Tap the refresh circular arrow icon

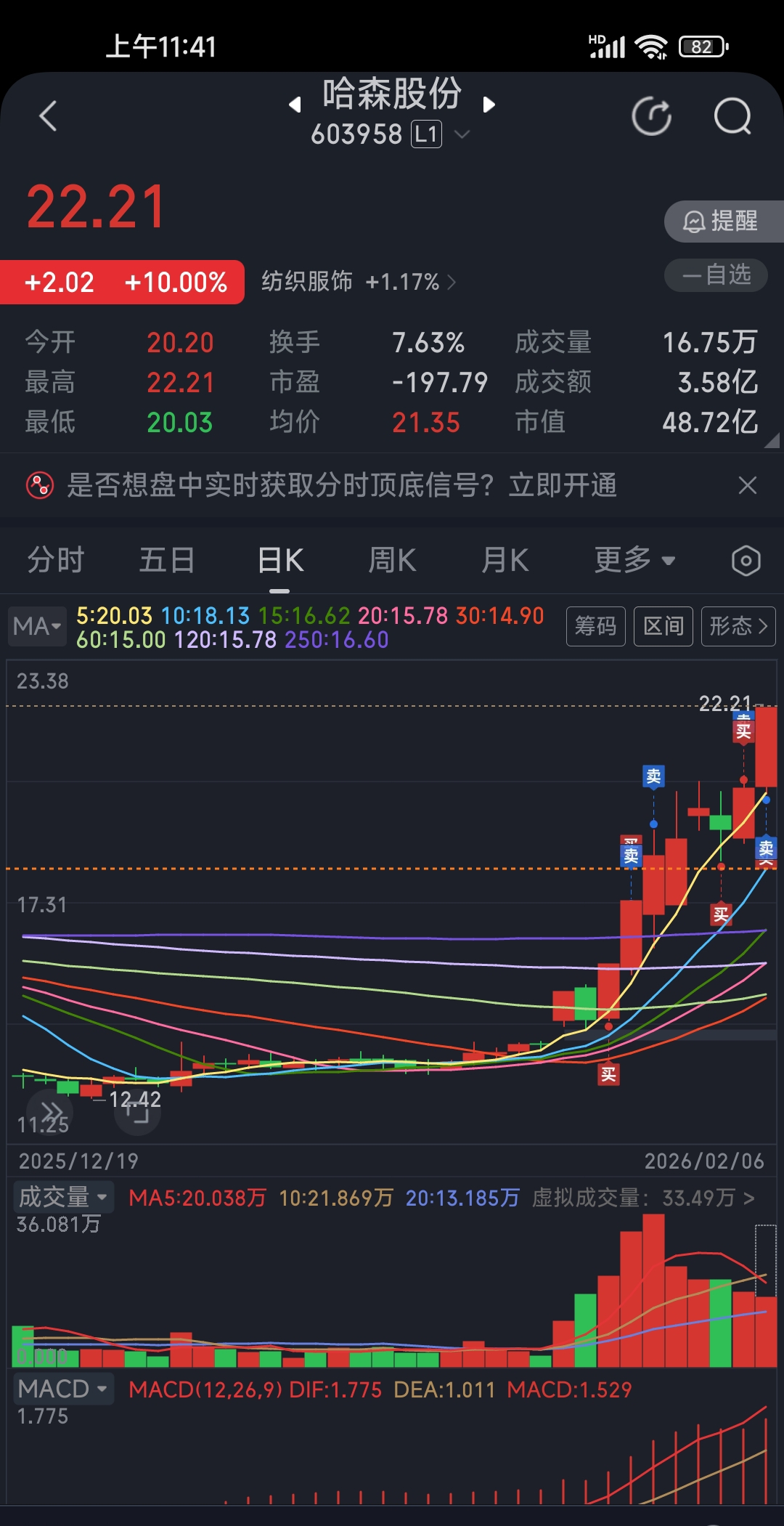coord(651,116)
